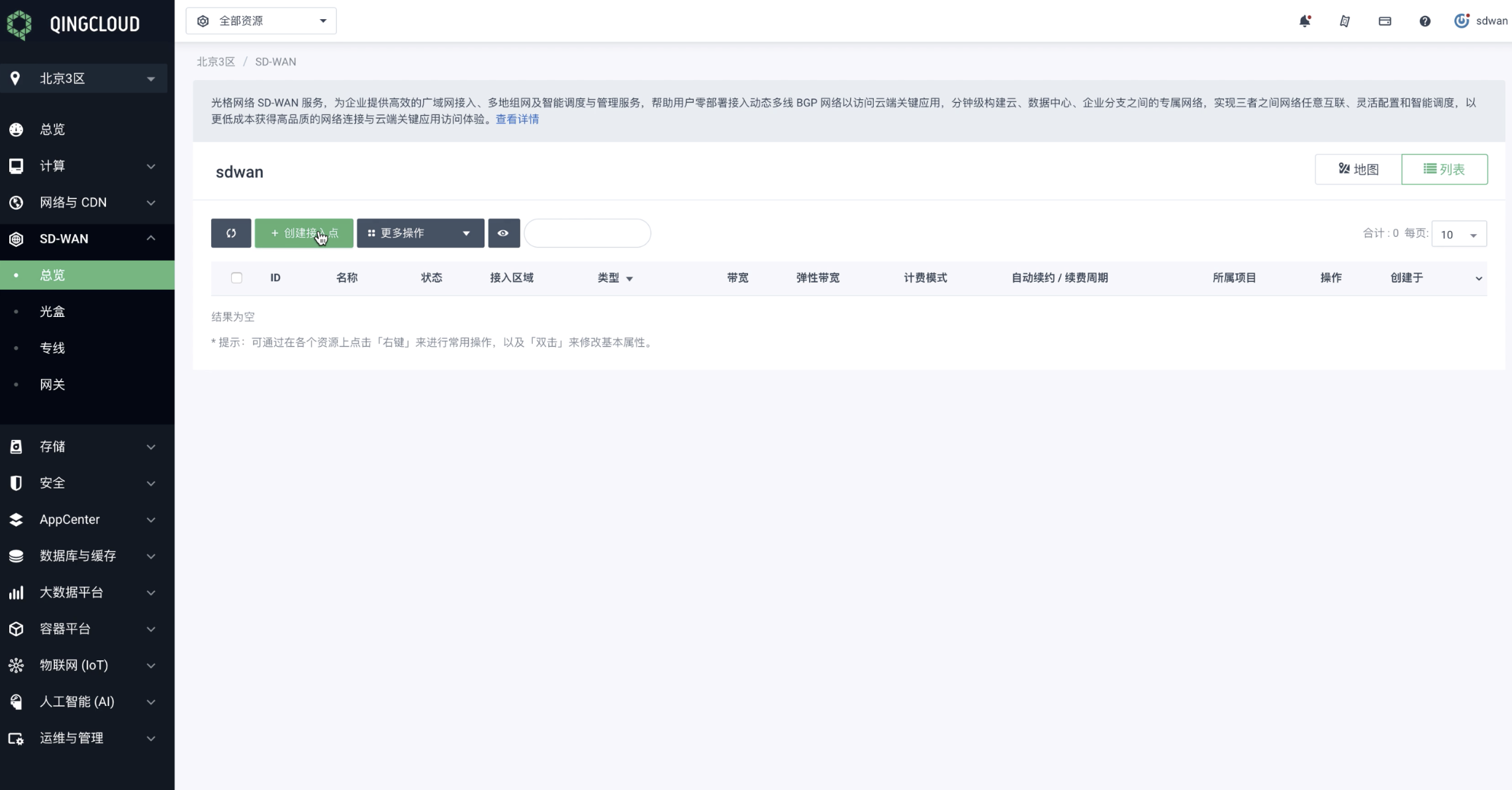Viewport: 1512px width, 790px height.
Task: Click the 安全 shield icon
Action: [16, 483]
